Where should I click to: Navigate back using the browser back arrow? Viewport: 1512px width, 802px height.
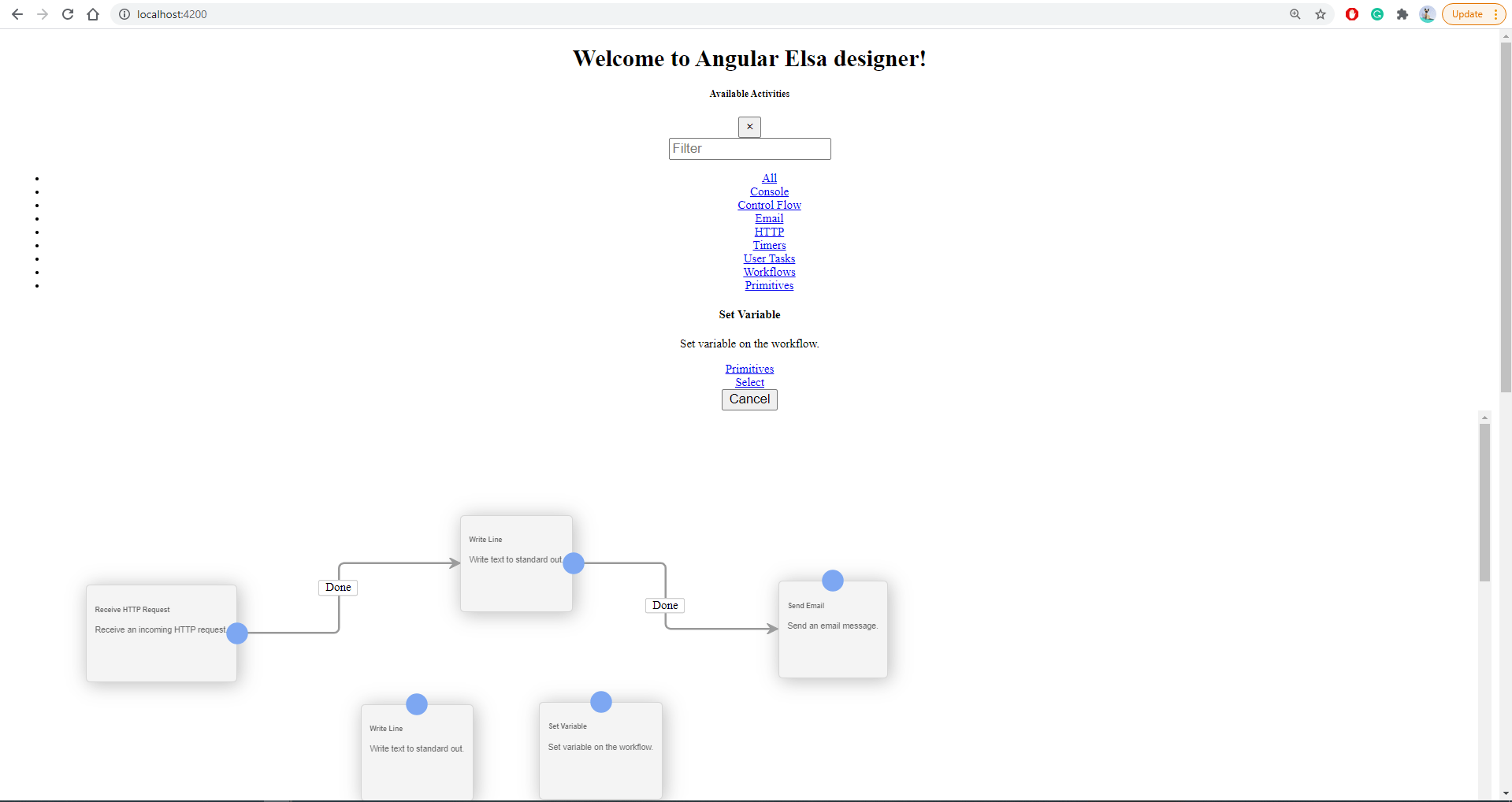click(x=17, y=14)
